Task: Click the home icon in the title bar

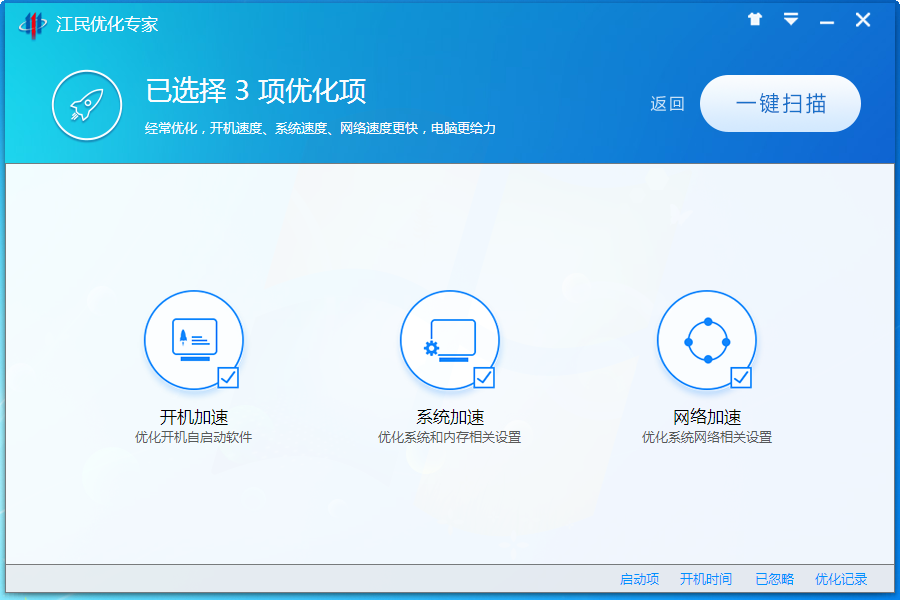Action: coord(755,19)
